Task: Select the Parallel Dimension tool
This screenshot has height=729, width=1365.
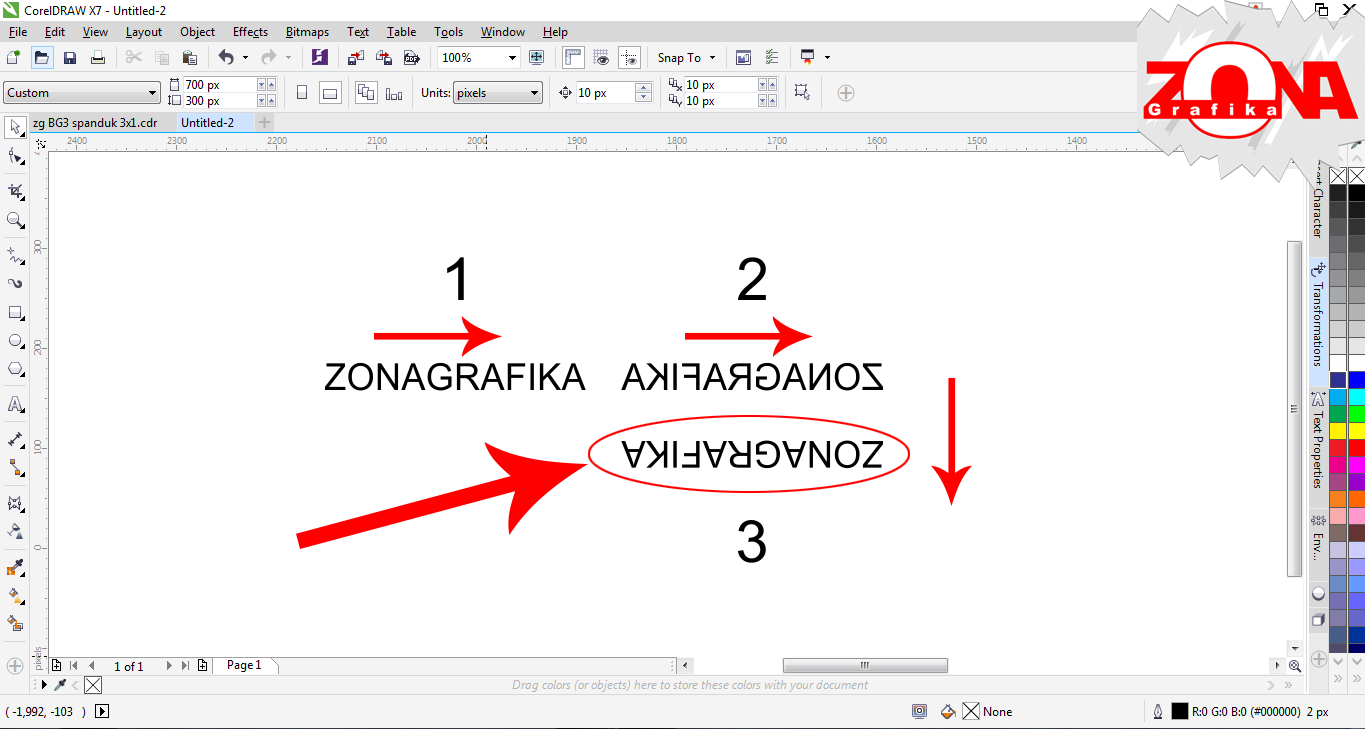Action: [x=15, y=439]
